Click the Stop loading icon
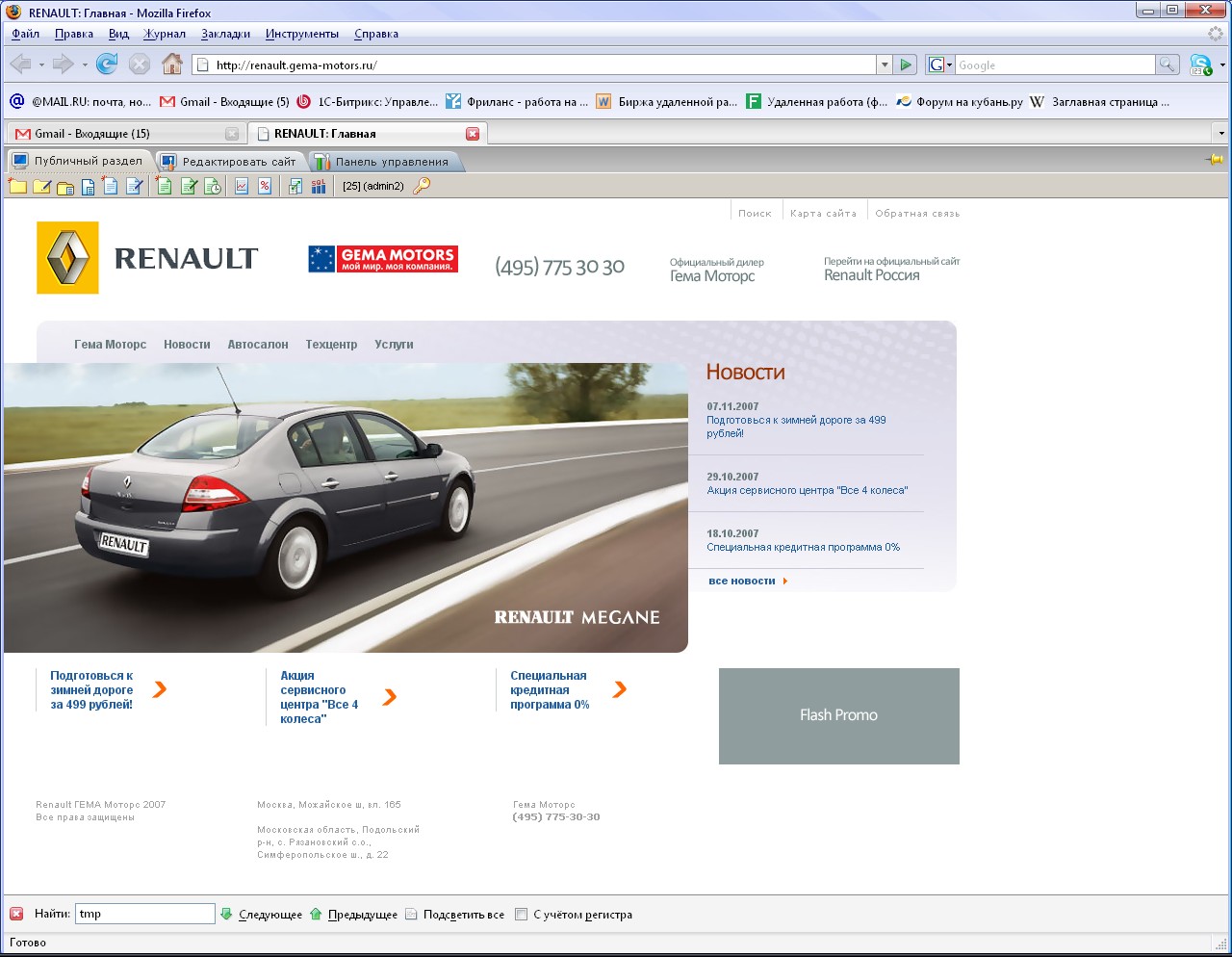This screenshot has width=1232, height=957. pos(140,65)
